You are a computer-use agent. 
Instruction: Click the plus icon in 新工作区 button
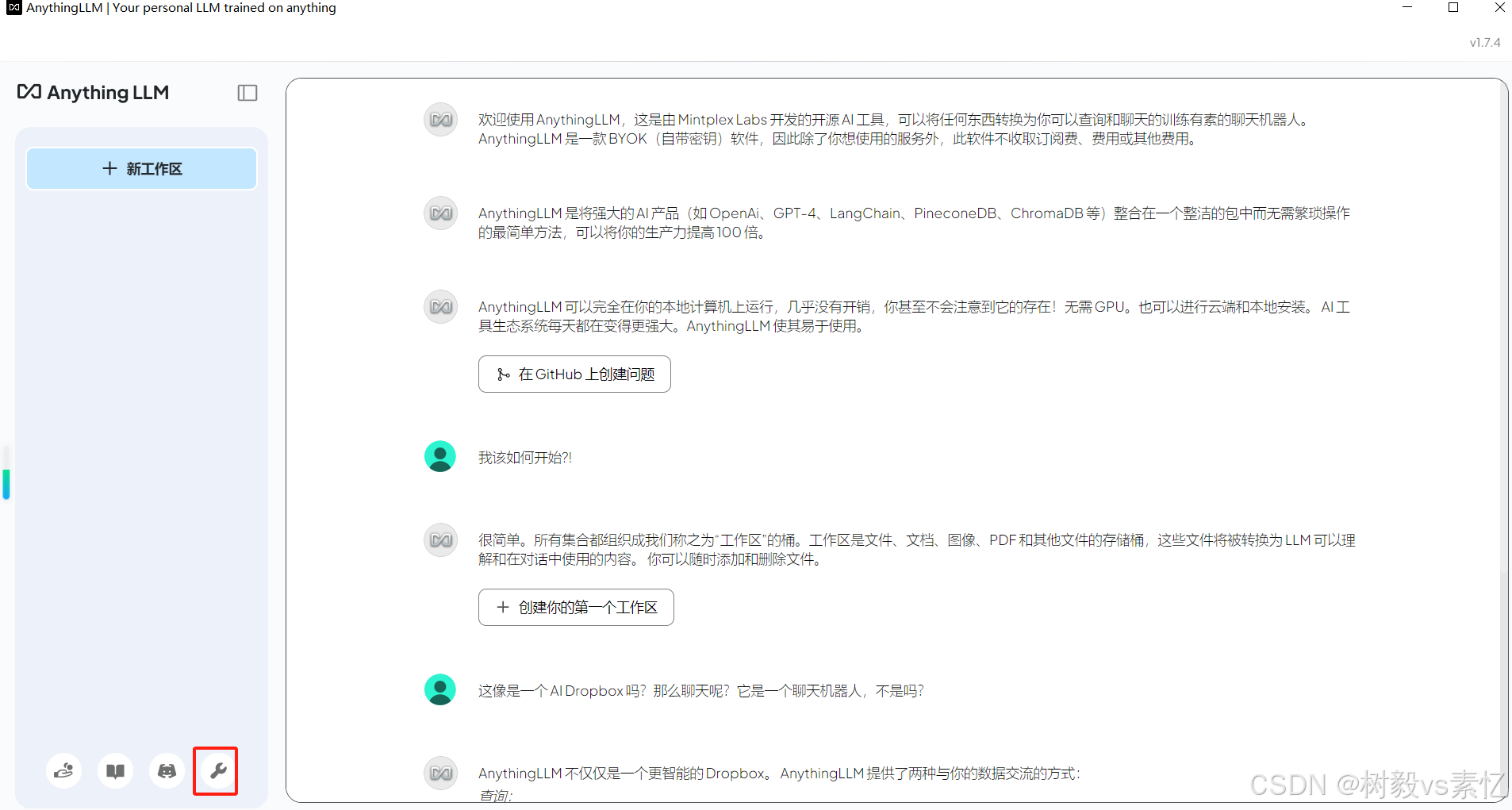(x=109, y=168)
